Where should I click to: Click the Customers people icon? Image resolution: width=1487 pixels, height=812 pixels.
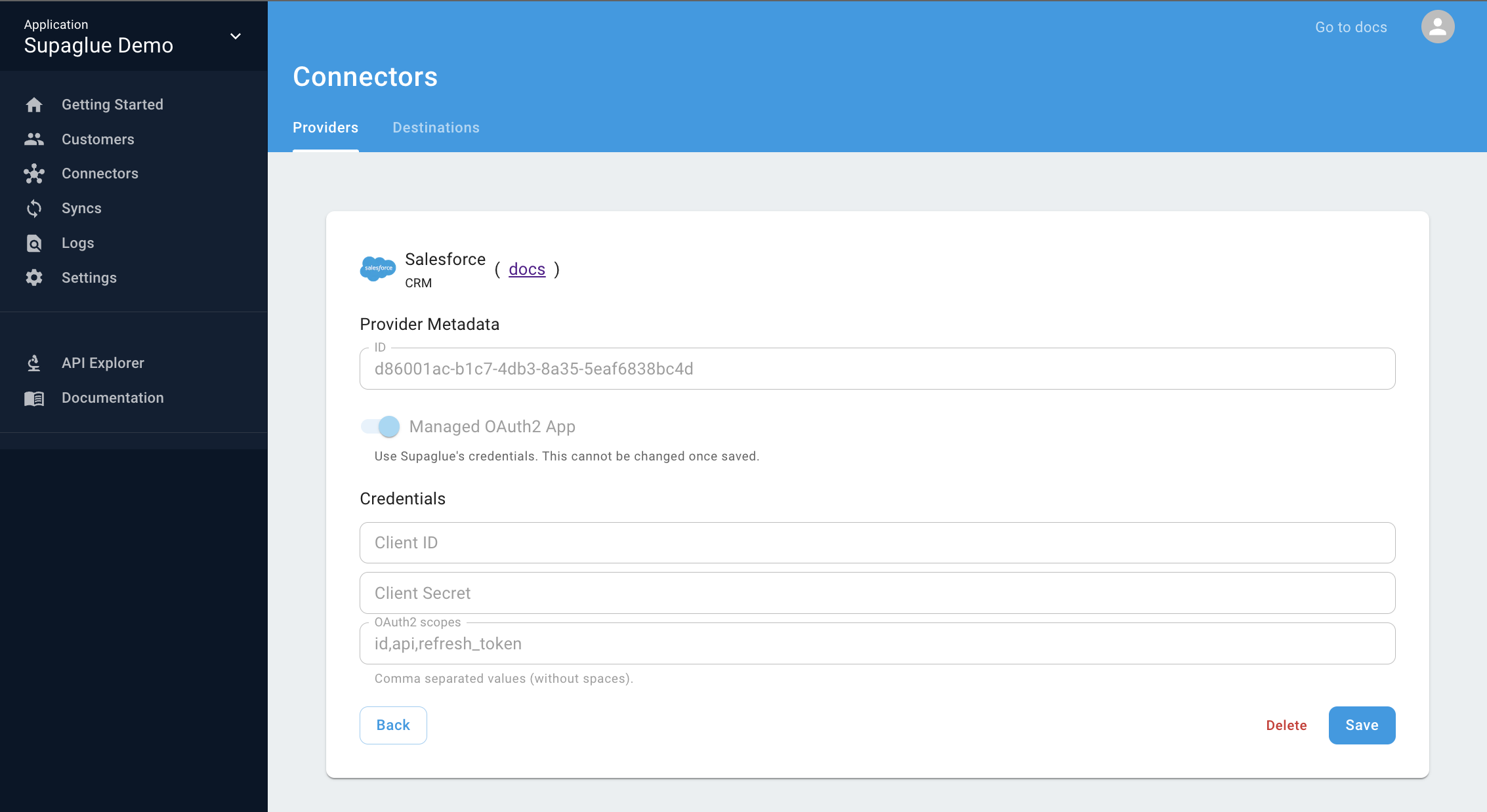(x=34, y=139)
